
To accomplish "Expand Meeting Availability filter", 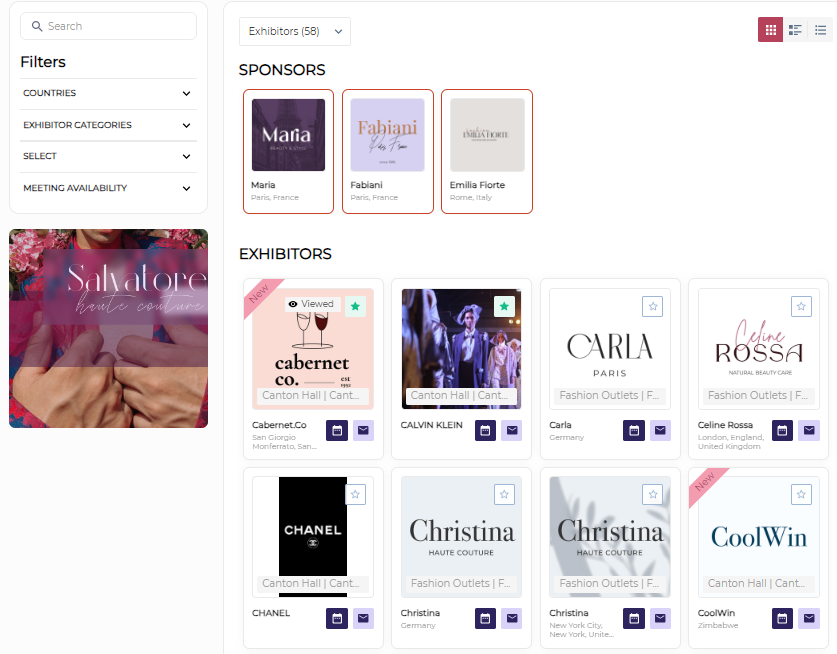I will [x=107, y=188].
